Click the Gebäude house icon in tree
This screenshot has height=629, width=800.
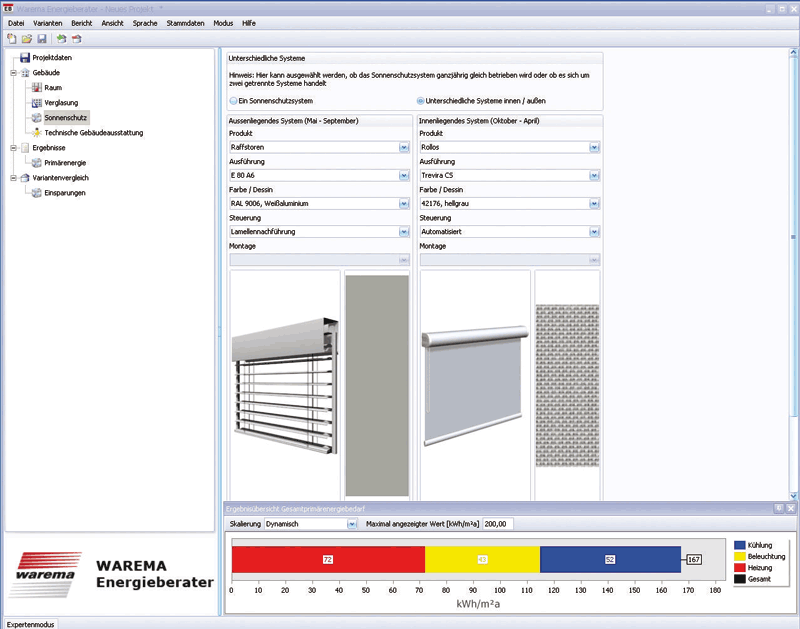click(25, 73)
